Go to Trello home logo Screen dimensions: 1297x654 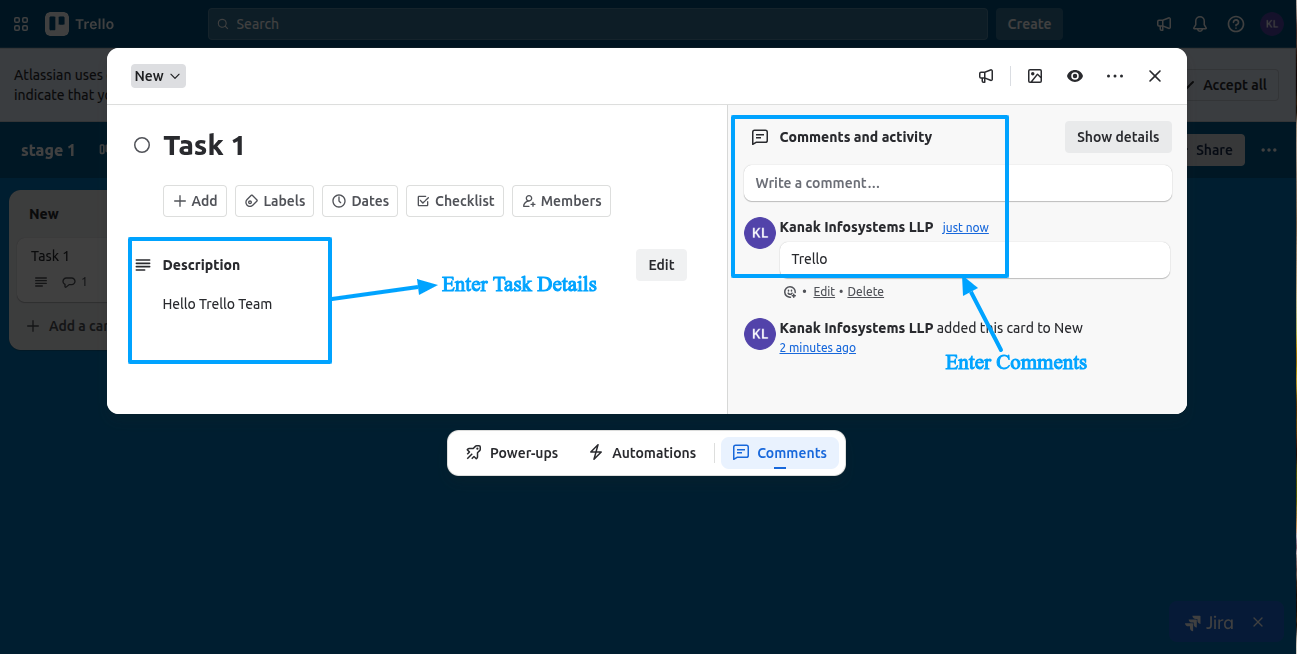point(81,24)
